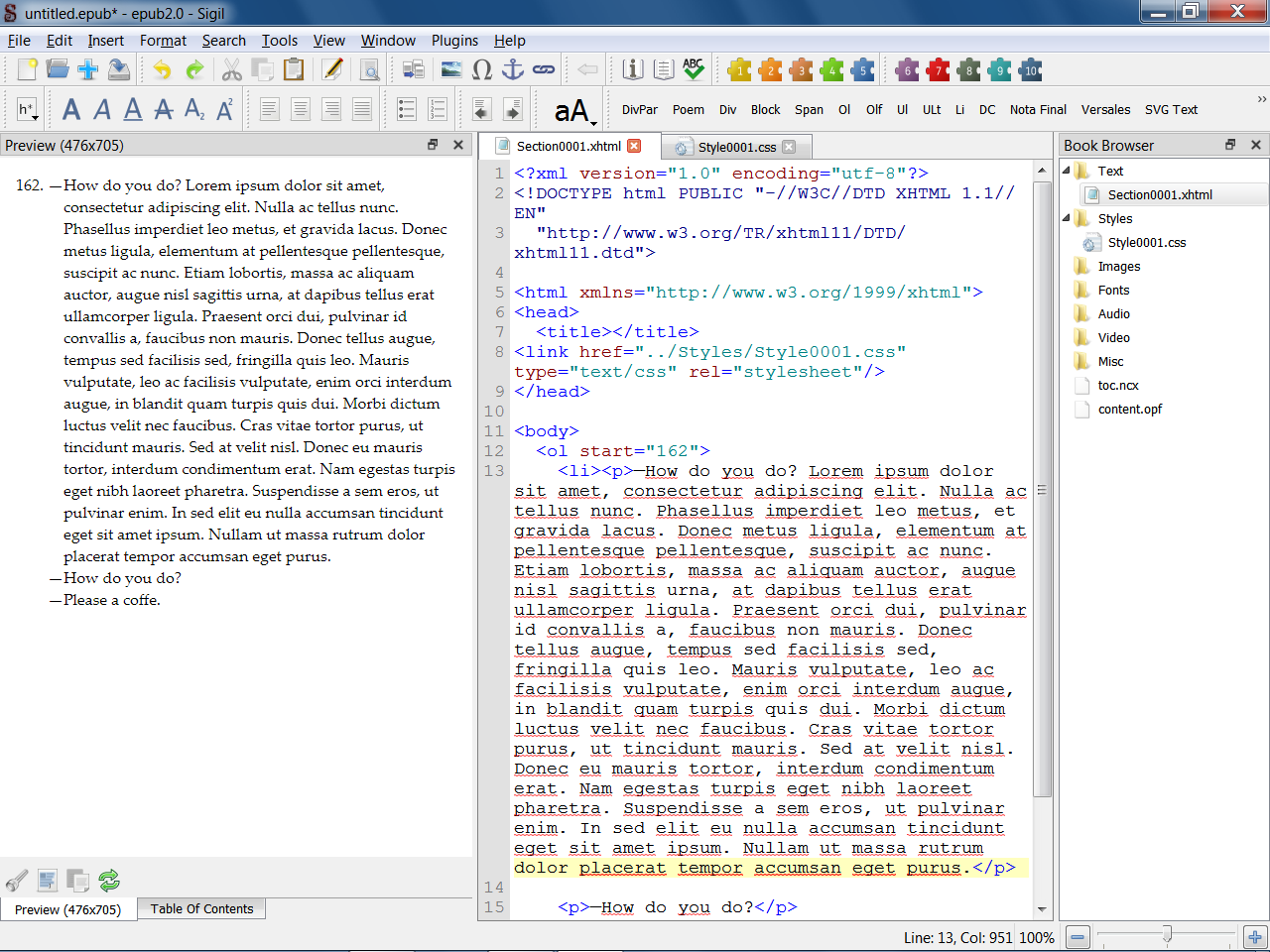This screenshot has height=952, width=1270.
Task: Click the Insert numbered list icon
Action: pyautogui.click(x=438, y=109)
